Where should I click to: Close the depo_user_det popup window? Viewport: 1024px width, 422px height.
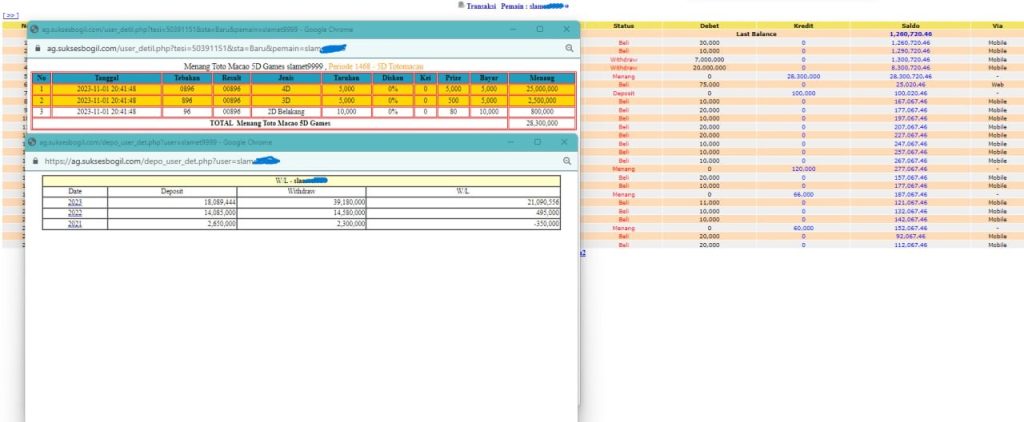(x=566, y=143)
